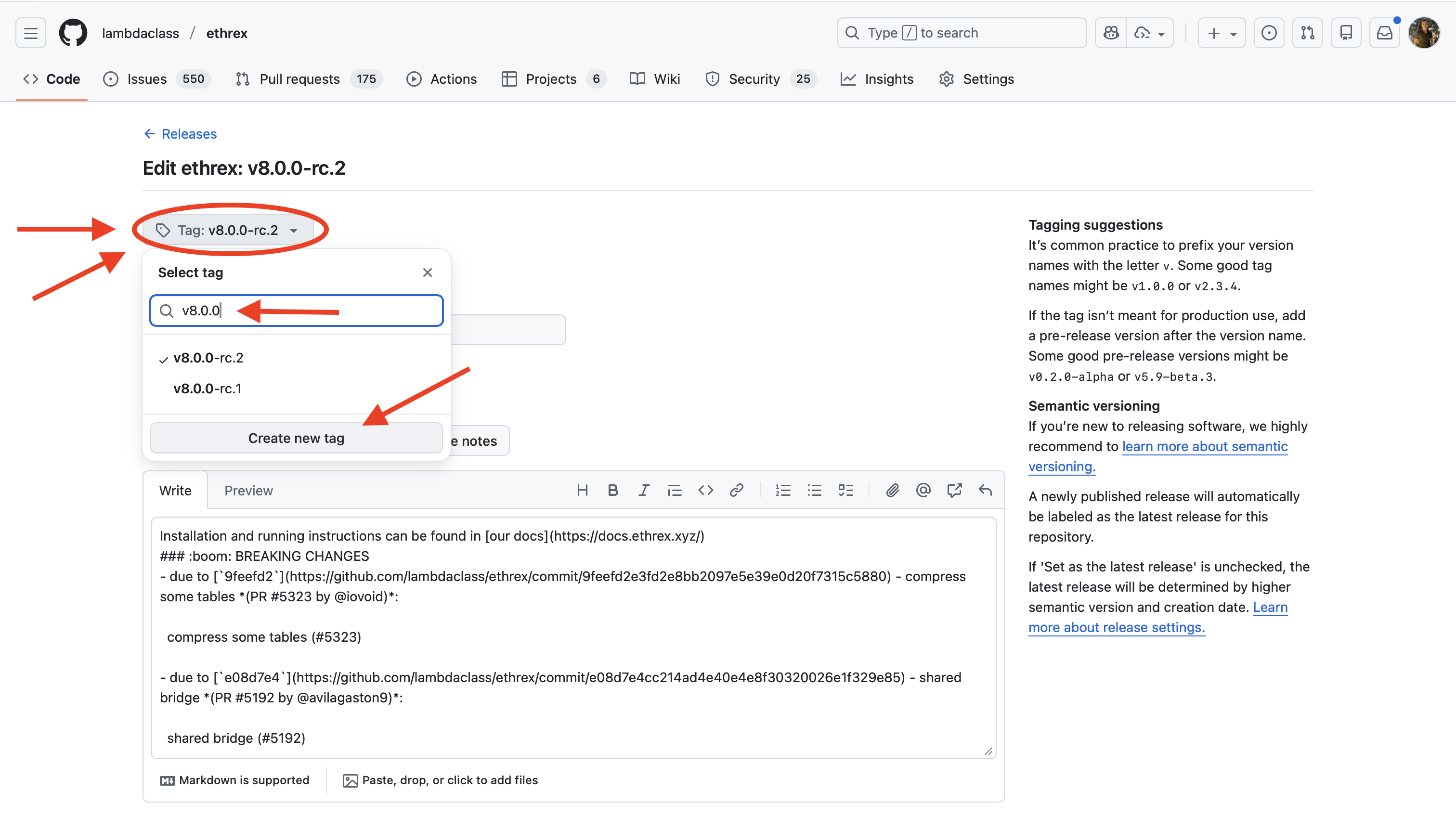Open the Tag: v8.0.0-rc.2 dropdown
Viewport: 1456px width, 829px height.
pos(228,230)
